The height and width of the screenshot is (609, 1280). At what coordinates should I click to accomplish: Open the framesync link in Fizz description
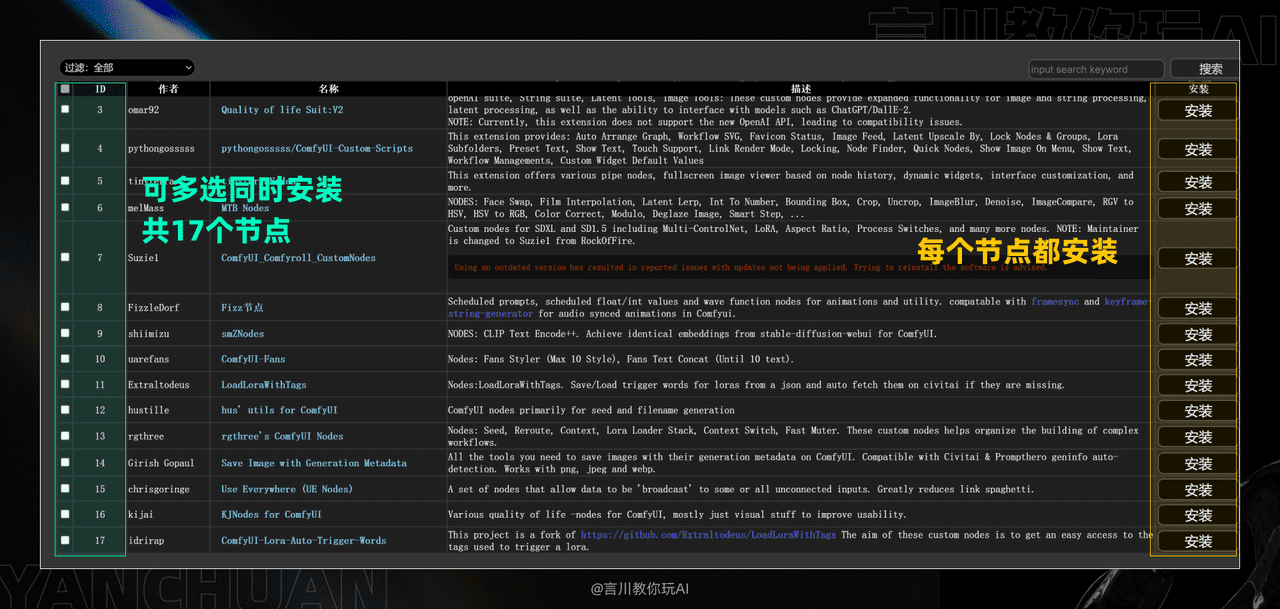(x=1055, y=302)
